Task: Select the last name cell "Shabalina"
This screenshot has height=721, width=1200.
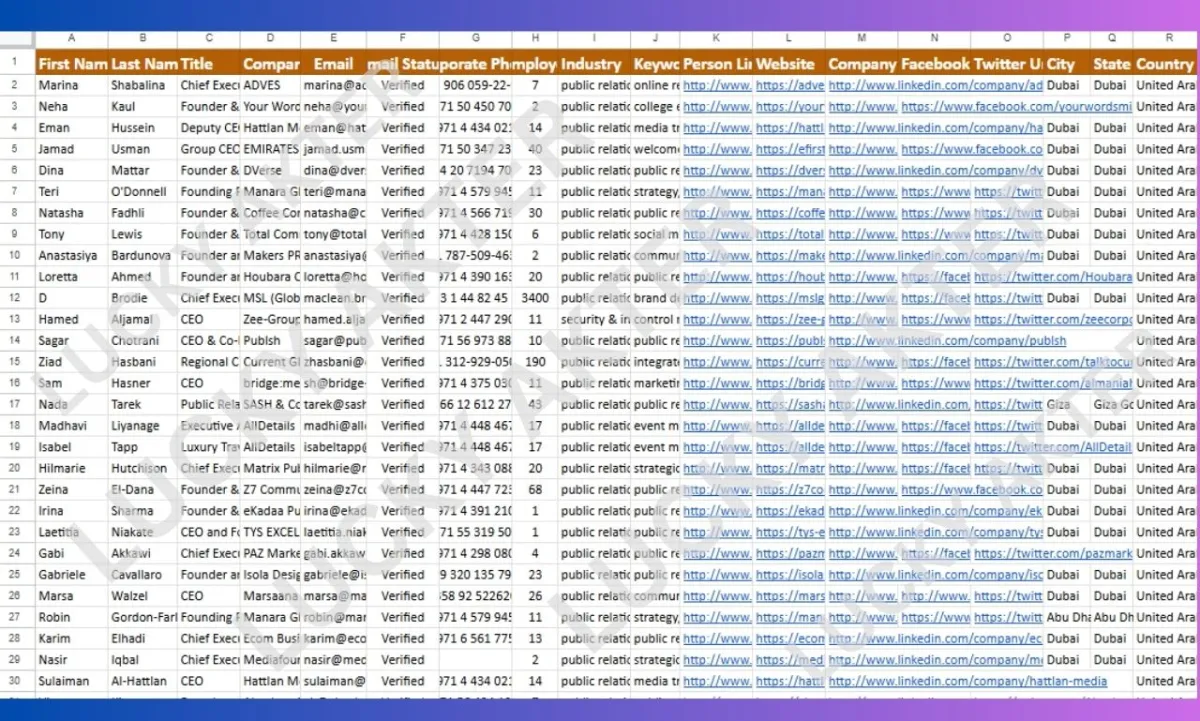Action: (x=143, y=86)
